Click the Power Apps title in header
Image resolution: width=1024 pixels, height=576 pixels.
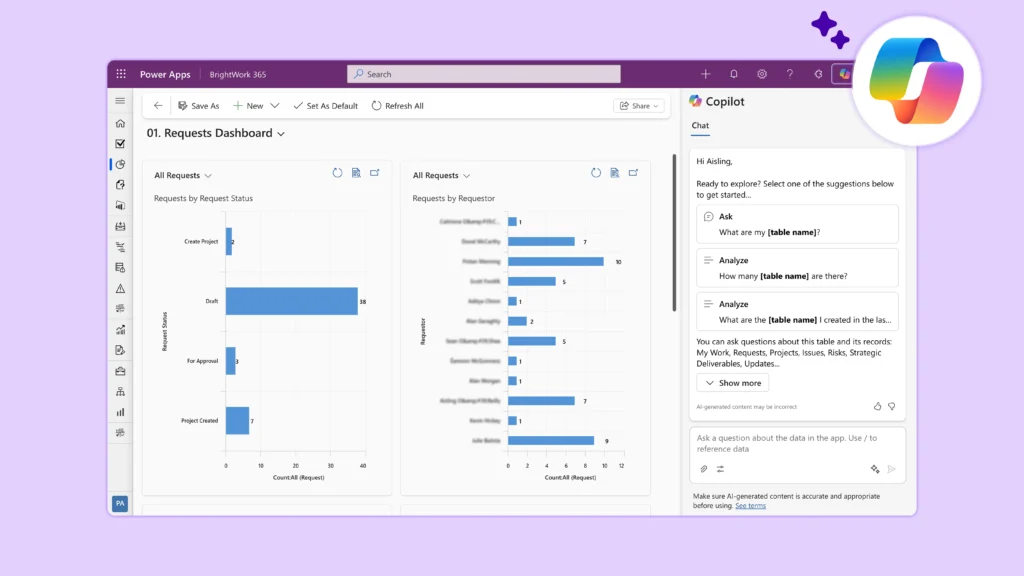pyautogui.click(x=165, y=74)
